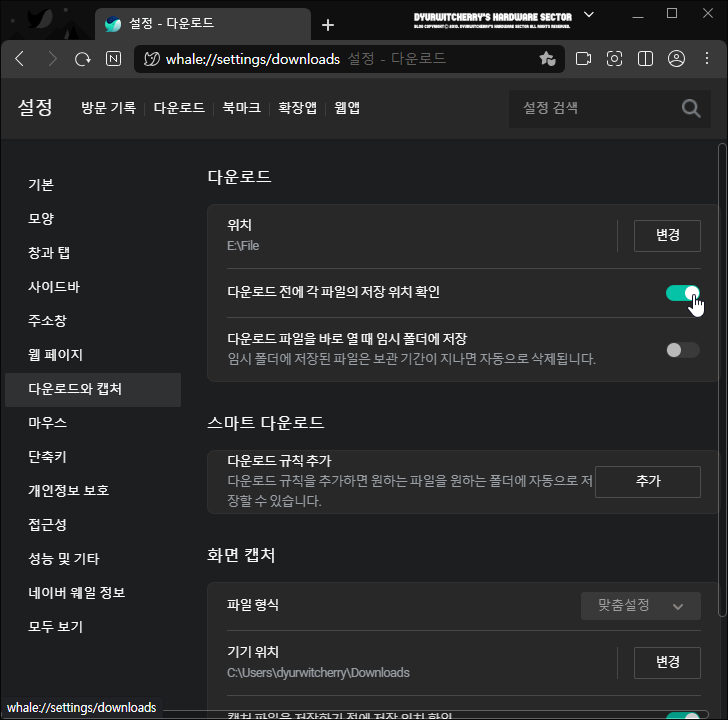Click the E:\File download path text
This screenshot has width=728, height=720.
coord(243,246)
